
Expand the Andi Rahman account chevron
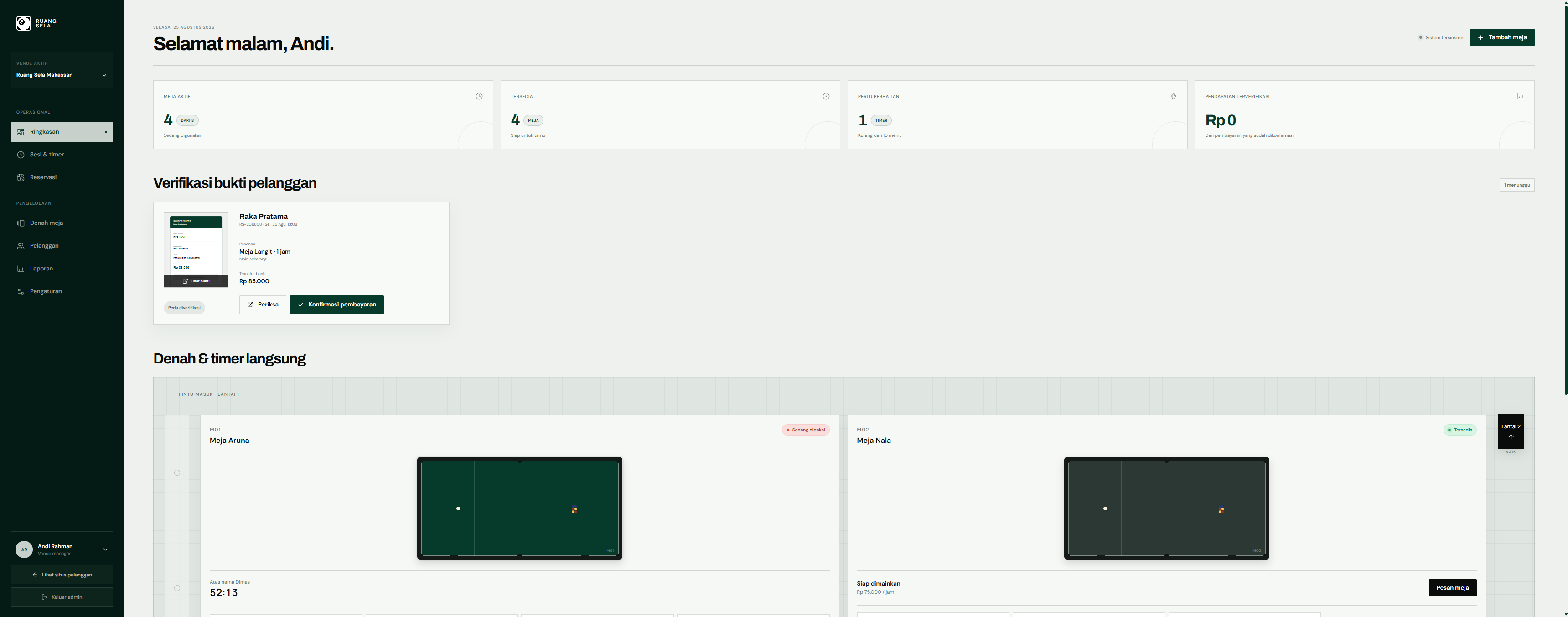point(105,550)
